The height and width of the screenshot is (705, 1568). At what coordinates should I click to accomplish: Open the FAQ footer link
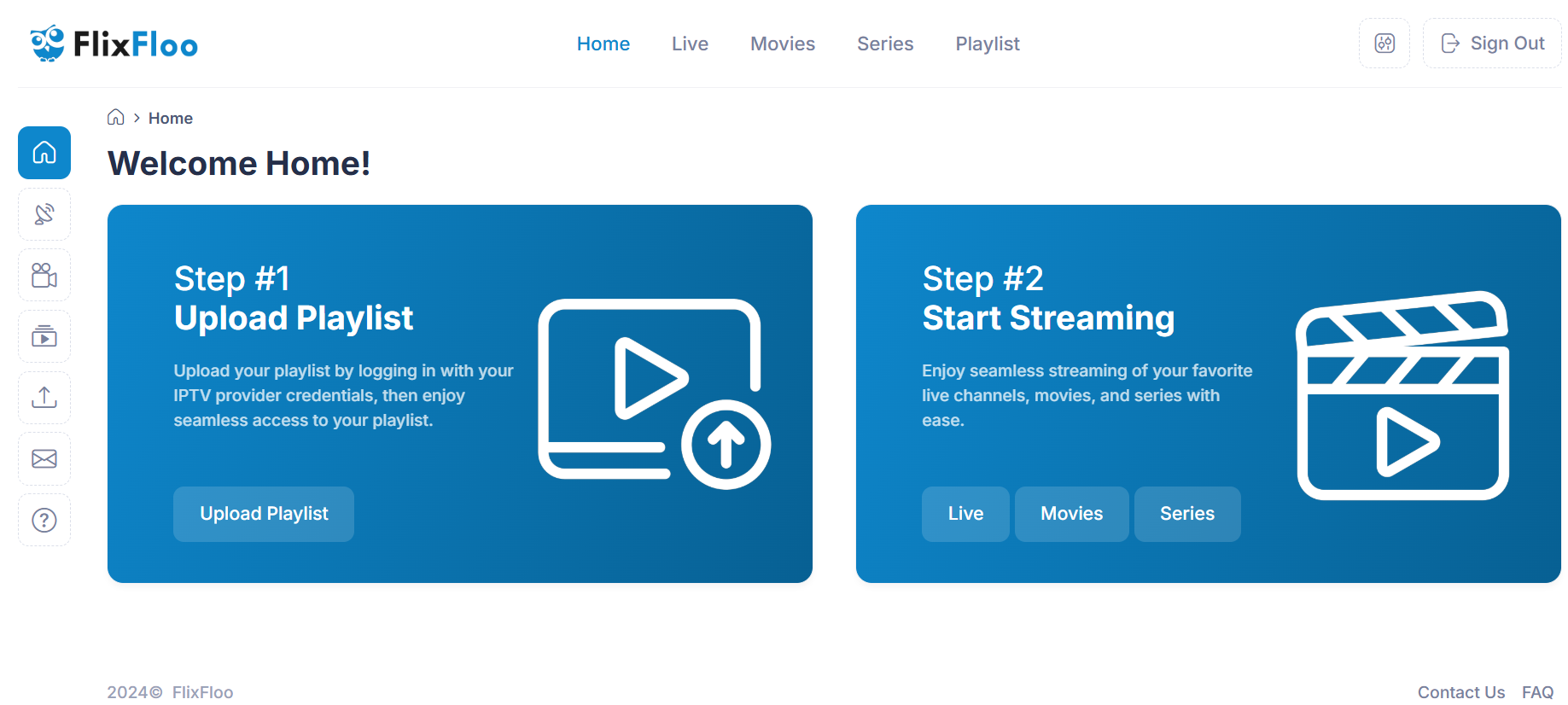coord(1538,692)
